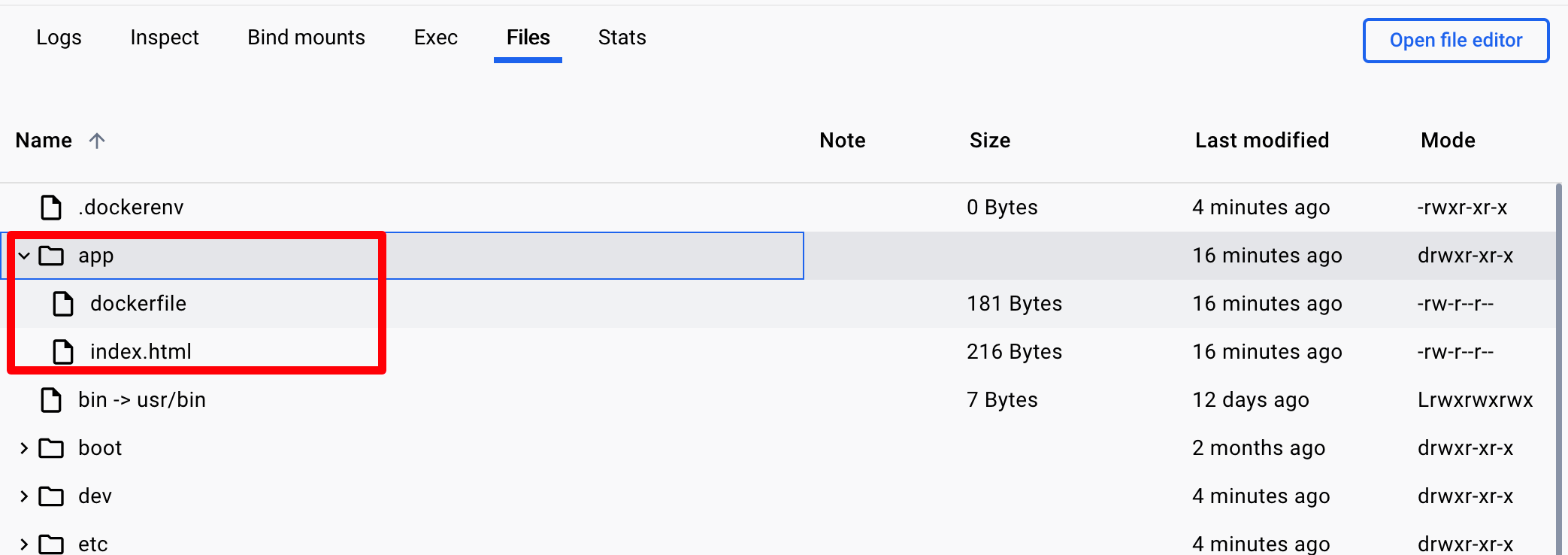Toggle sort direction arrow next to Name
The image size is (1568, 555).
click(x=97, y=141)
